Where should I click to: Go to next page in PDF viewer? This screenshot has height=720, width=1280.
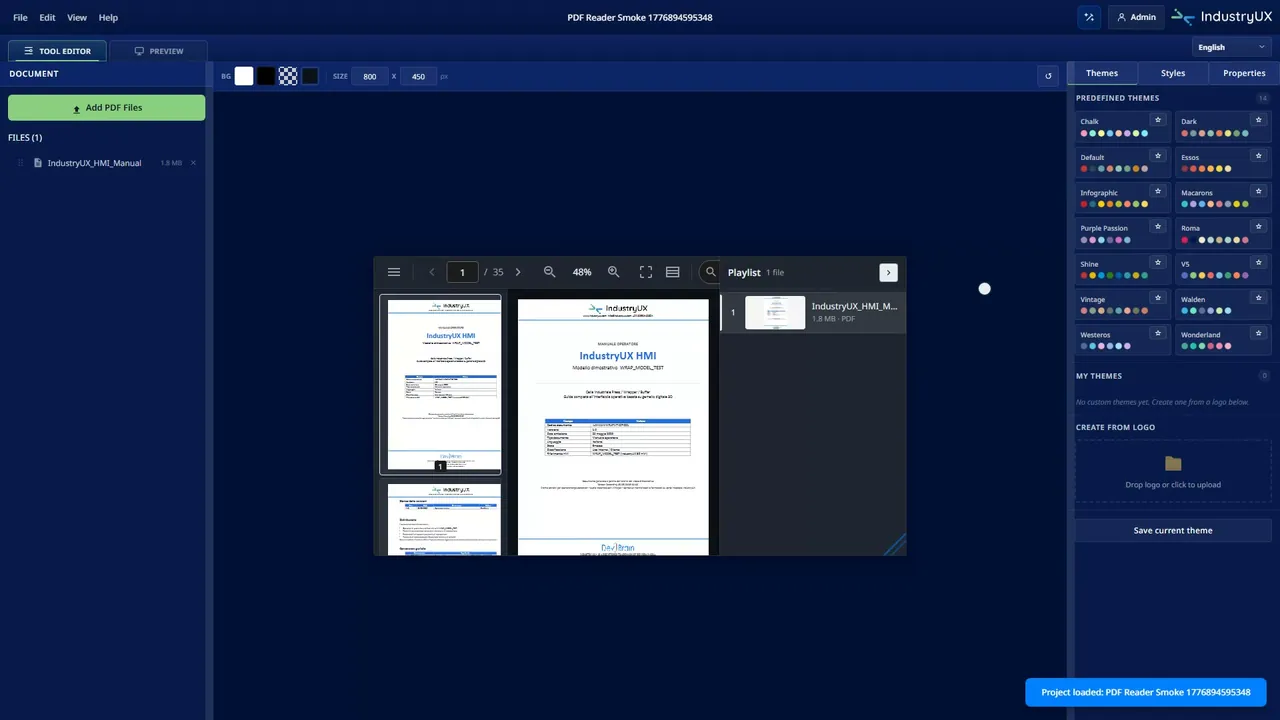tap(517, 272)
